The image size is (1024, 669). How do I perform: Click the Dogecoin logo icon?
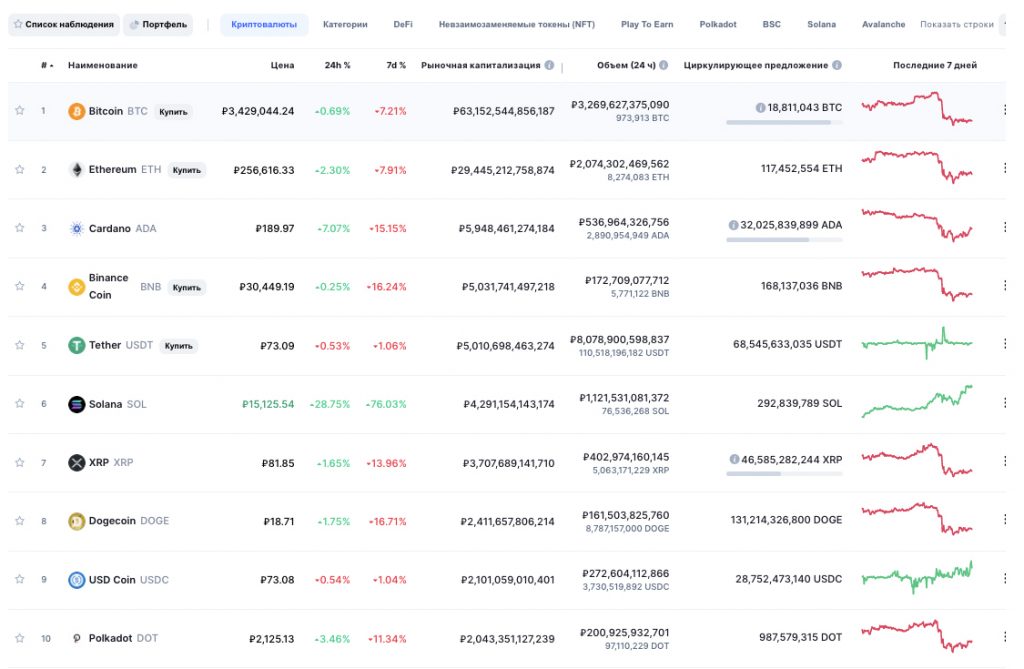(x=76, y=521)
